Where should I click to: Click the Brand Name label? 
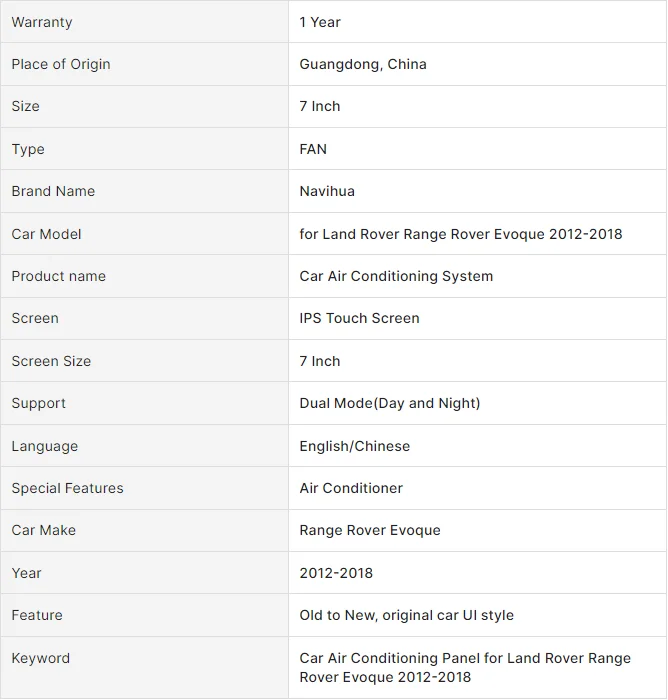click(x=53, y=191)
